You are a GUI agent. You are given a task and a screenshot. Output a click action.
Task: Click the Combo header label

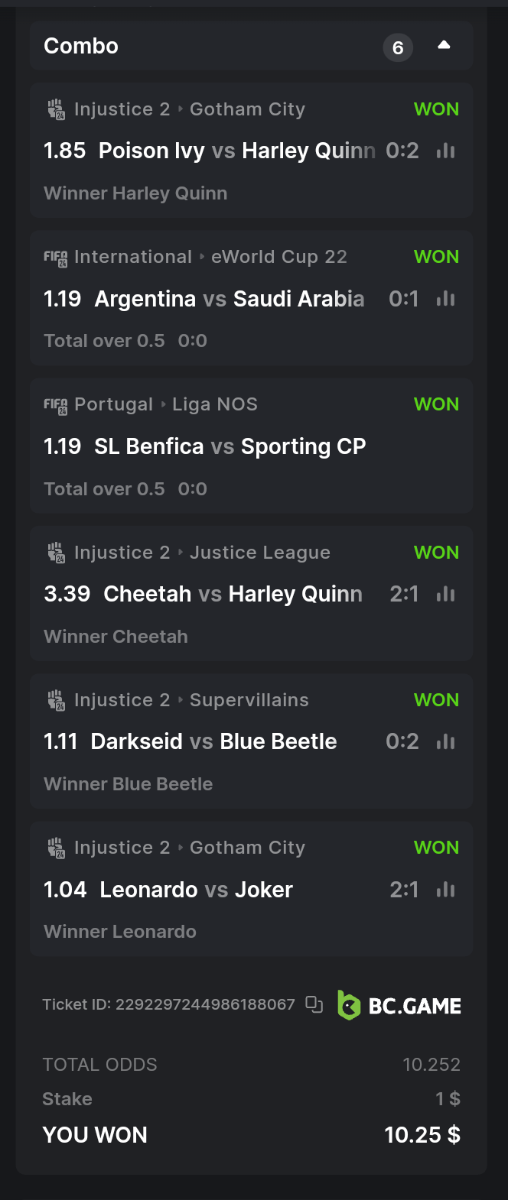(81, 46)
